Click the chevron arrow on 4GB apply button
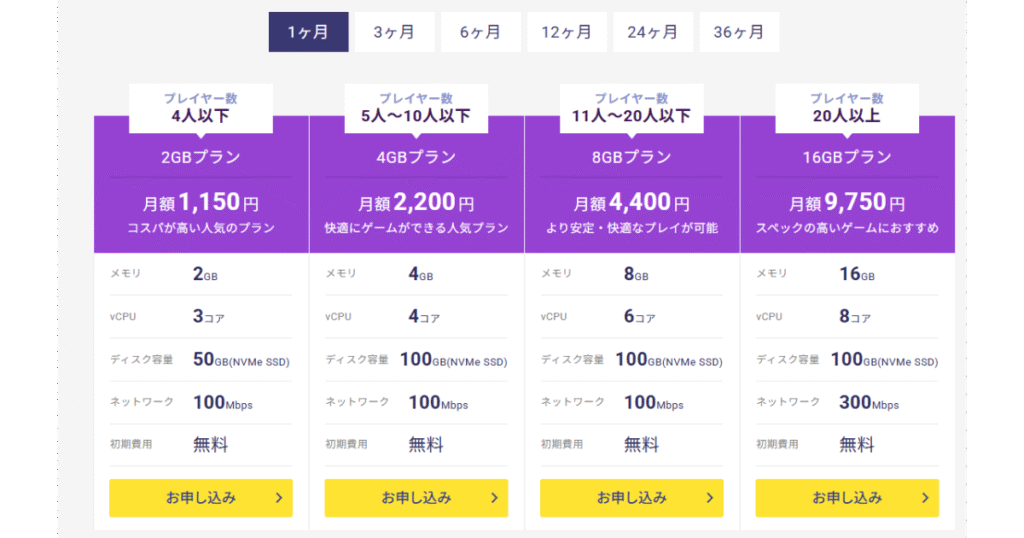This screenshot has width=1024, height=538. point(494,498)
